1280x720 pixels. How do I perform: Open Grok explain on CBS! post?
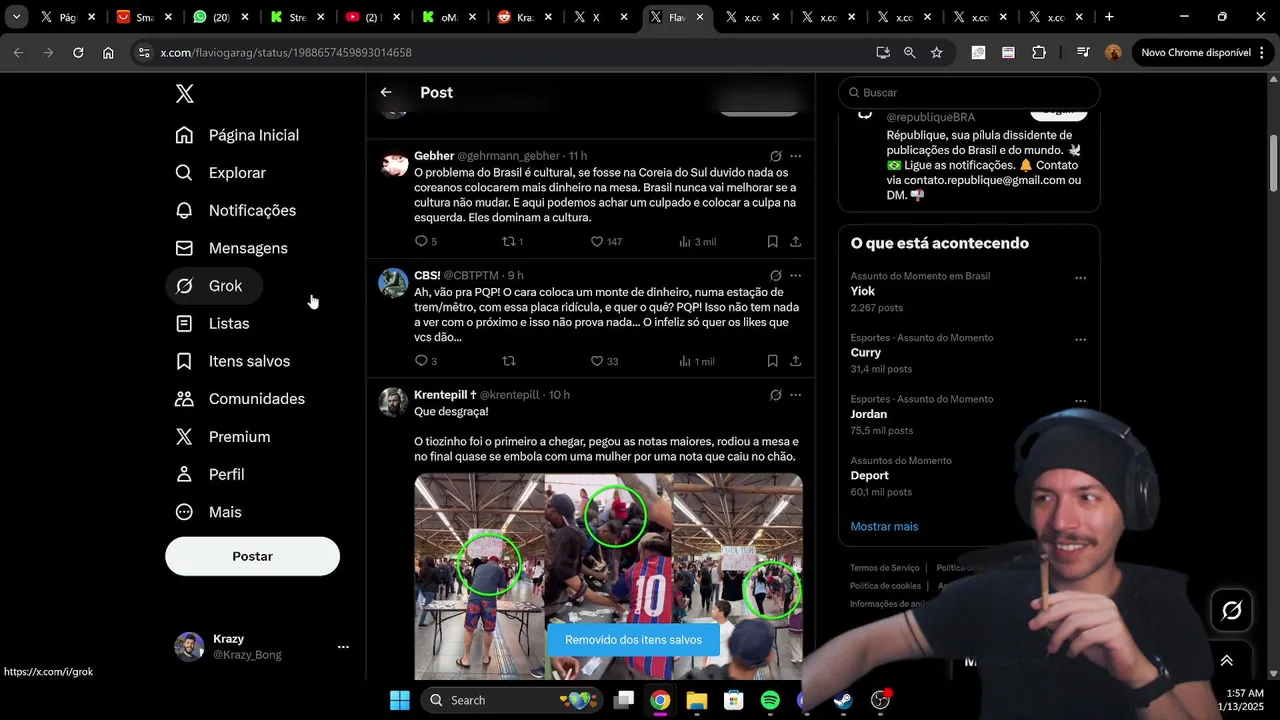click(775, 275)
